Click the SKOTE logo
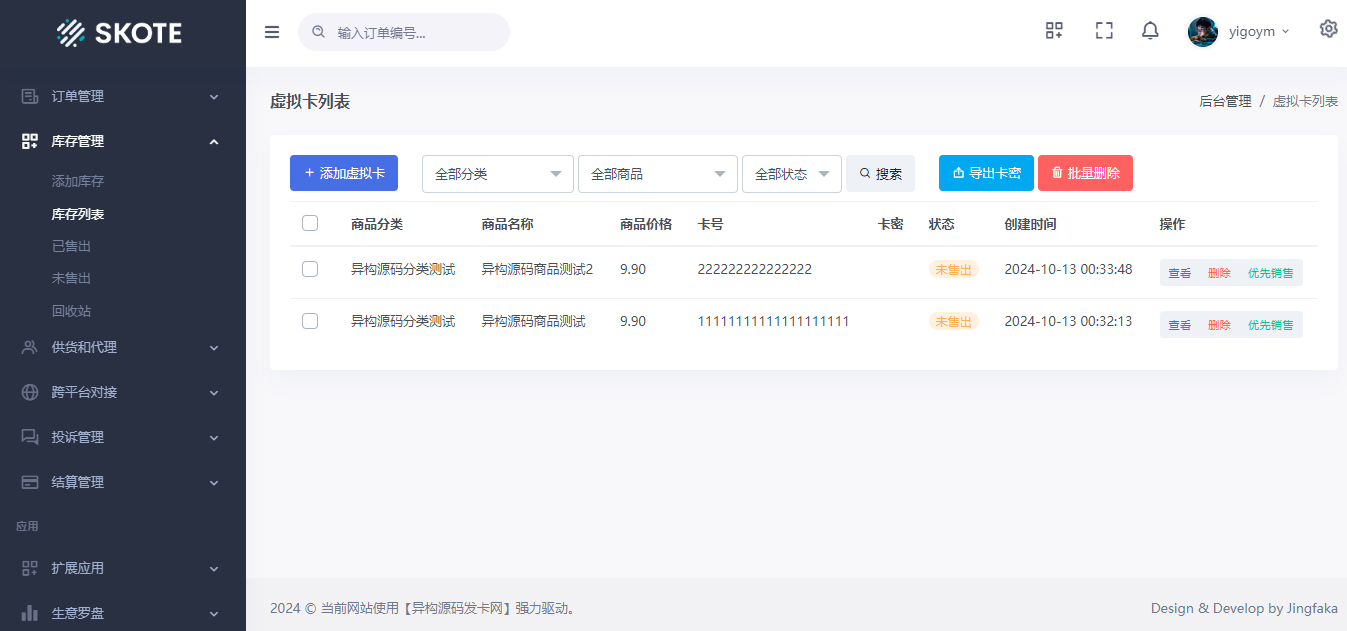This screenshot has width=1347, height=631. point(120,33)
